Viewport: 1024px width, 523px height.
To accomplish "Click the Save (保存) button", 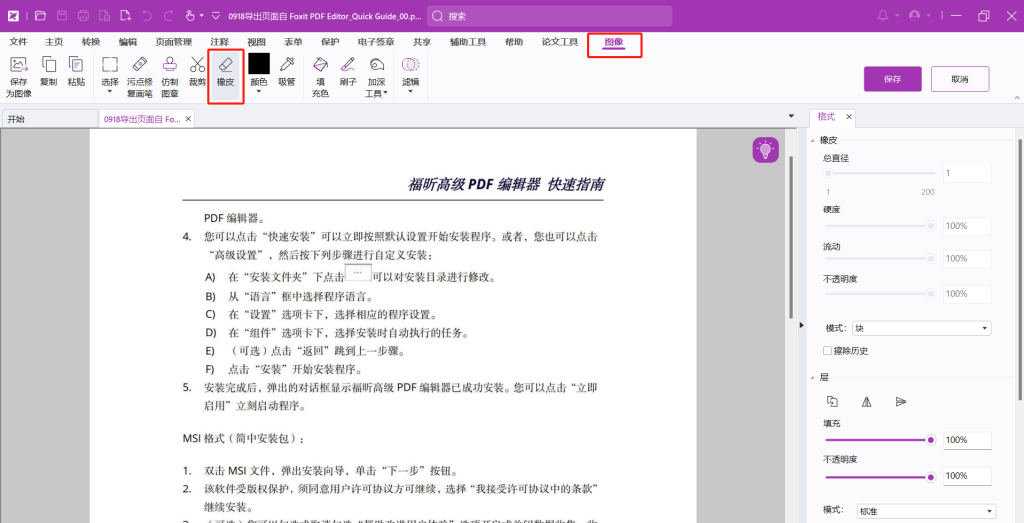I will 893,79.
